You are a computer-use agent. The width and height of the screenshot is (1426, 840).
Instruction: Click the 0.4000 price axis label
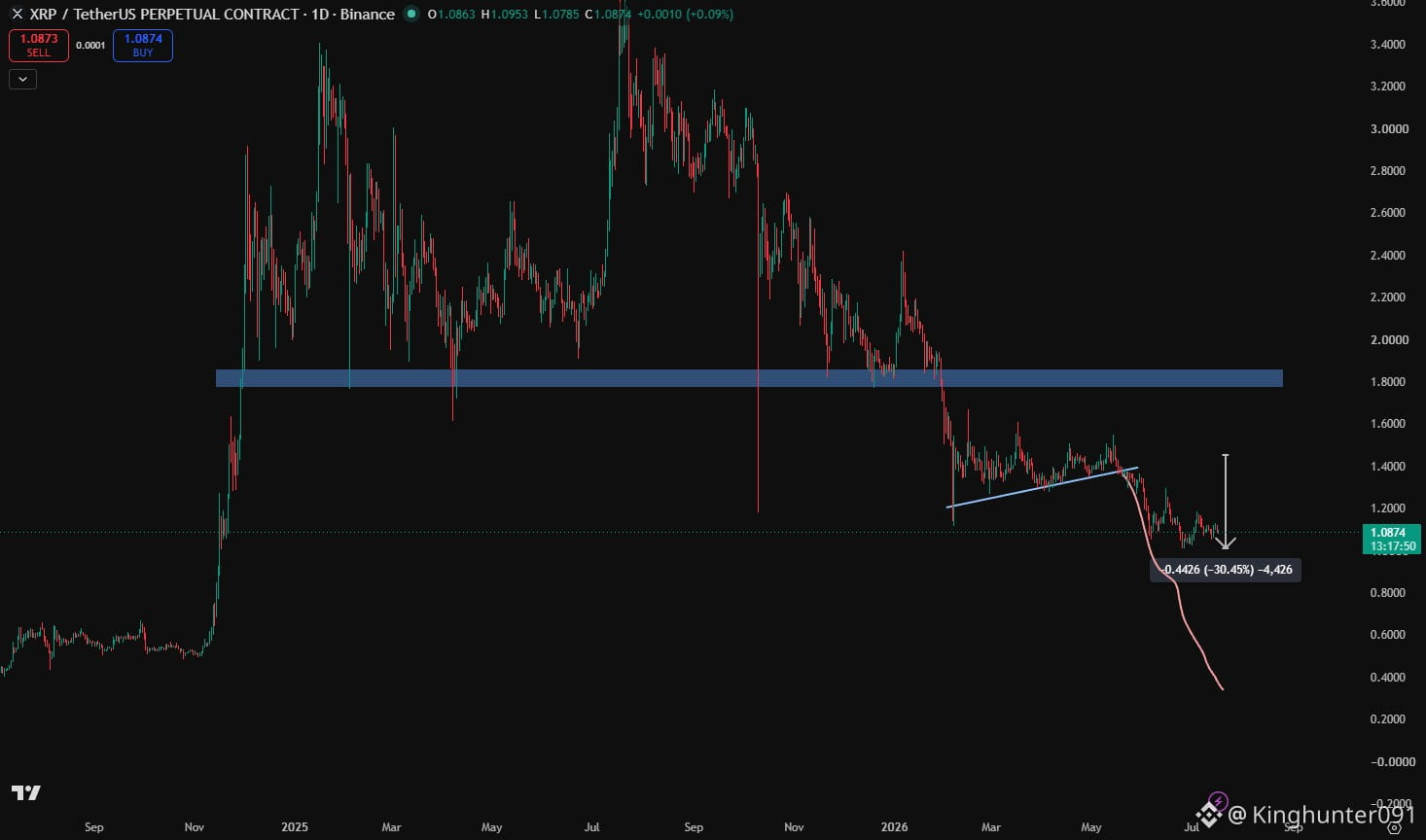[x=1388, y=678]
